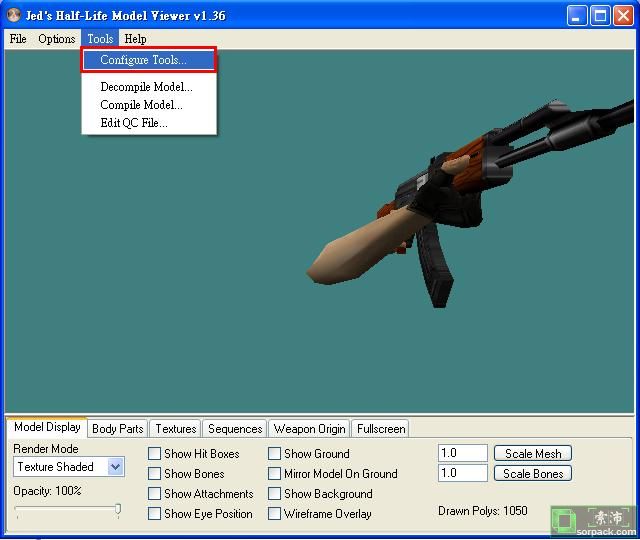Viewport: 640px width, 540px height.
Task: Click the Scale Mesh button
Action: pyautogui.click(x=533, y=453)
